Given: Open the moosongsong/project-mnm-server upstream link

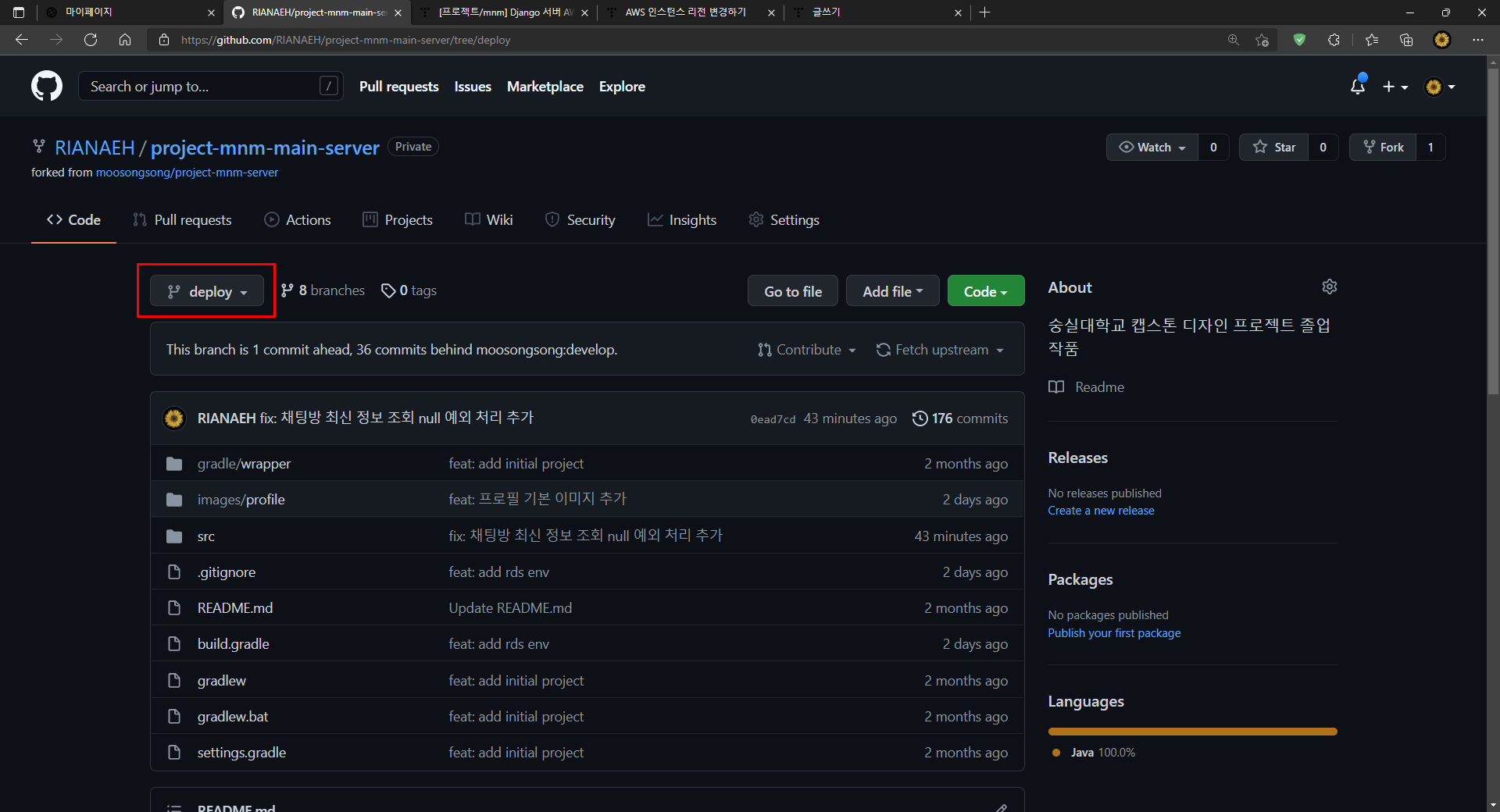Looking at the screenshot, I should tap(187, 173).
